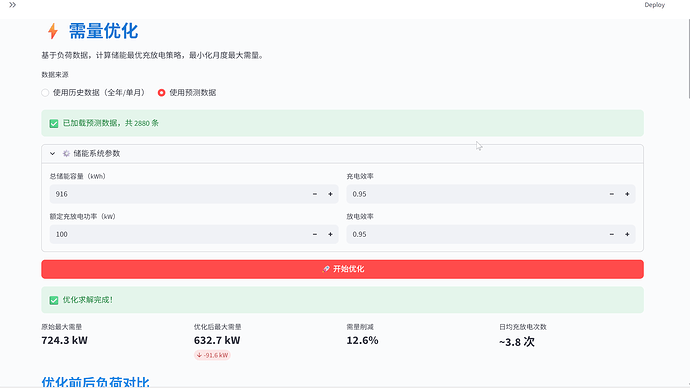Click the -91.6 kW delta badge
690x388 pixels.
tap(212, 355)
